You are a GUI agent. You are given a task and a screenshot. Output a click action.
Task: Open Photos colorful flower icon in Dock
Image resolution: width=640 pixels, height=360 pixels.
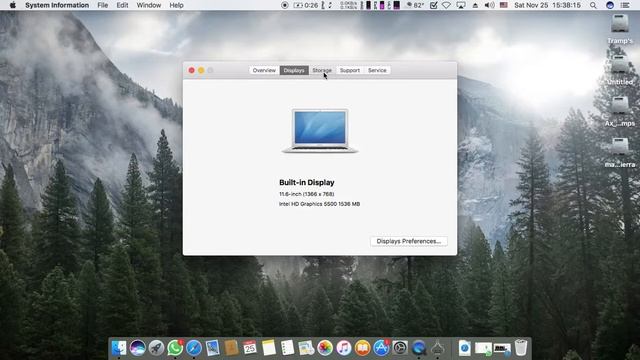(325, 348)
